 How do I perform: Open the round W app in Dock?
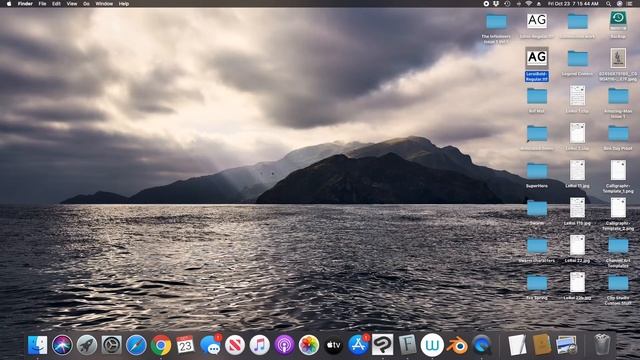[432, 345]
